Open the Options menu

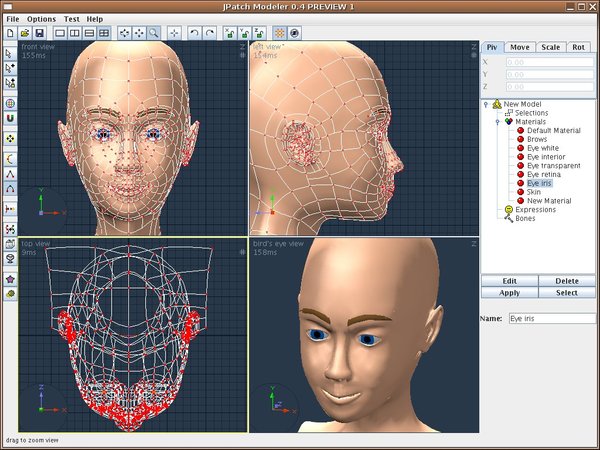(42, 19)
